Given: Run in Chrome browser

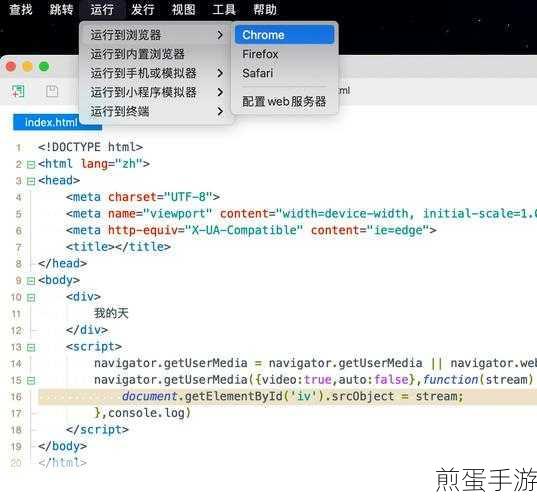Looking at the screenshot, I should (x=284, y=35).
